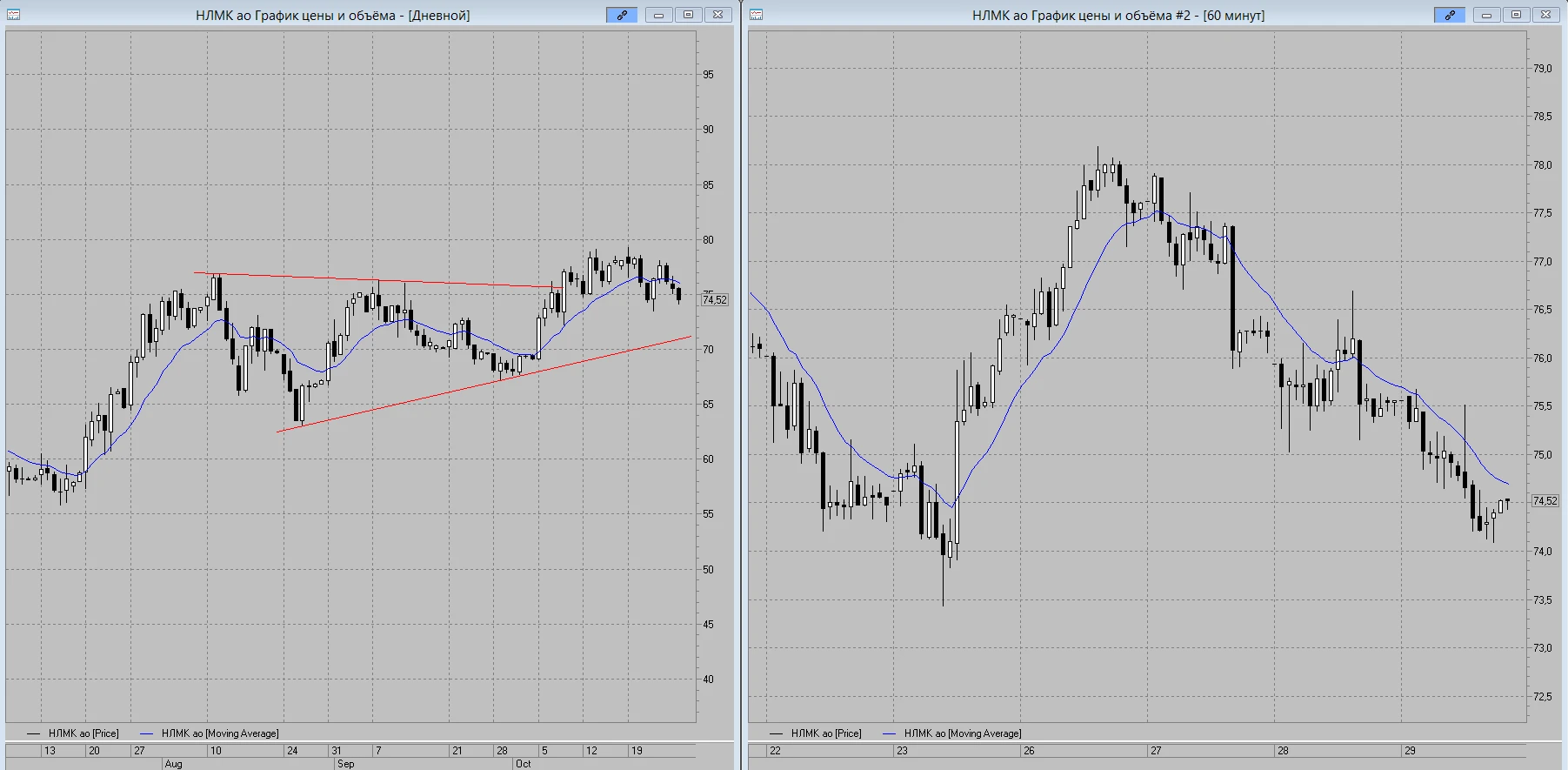Click the title bar text of the #2 60 минут chart
The width and height of the screenshot is (1568, 770).
point(1118,15)
